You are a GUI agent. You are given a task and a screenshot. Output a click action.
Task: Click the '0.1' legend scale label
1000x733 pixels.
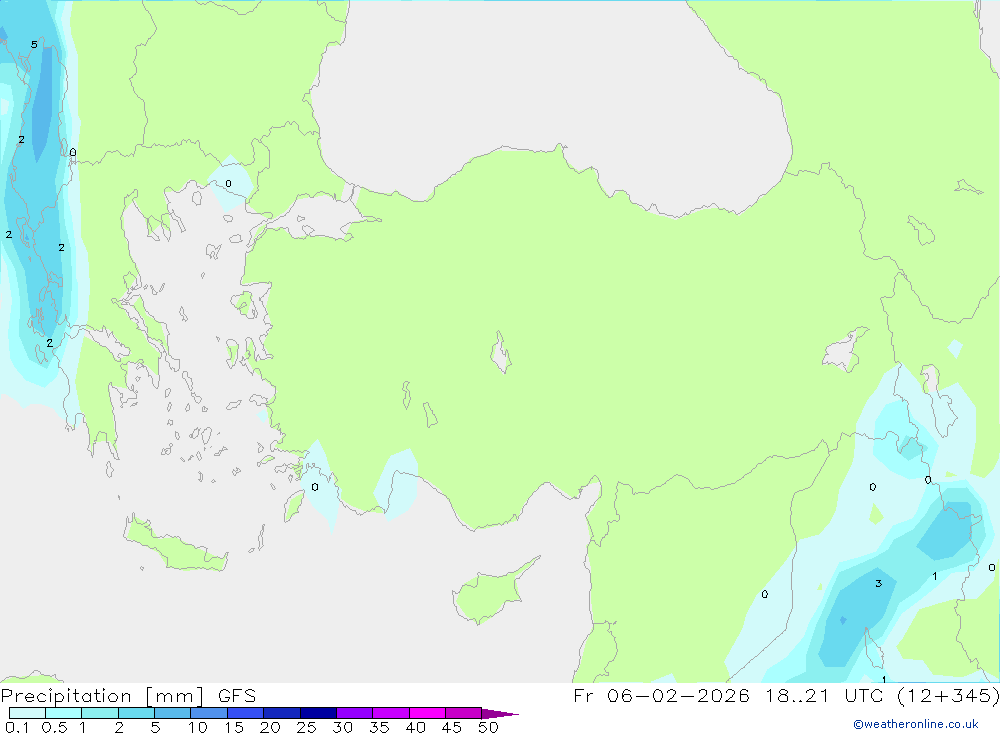pyautogui.click(x=17, y=727)
